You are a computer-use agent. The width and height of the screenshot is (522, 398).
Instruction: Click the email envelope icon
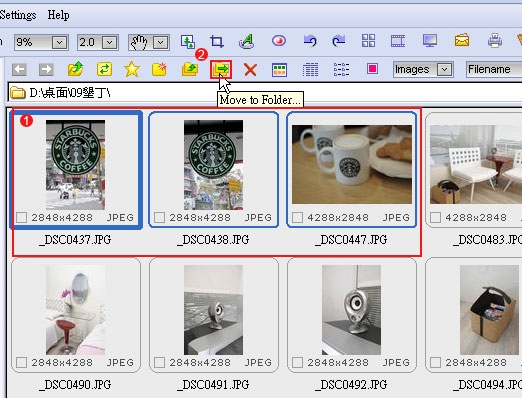[x=462, y=40]
